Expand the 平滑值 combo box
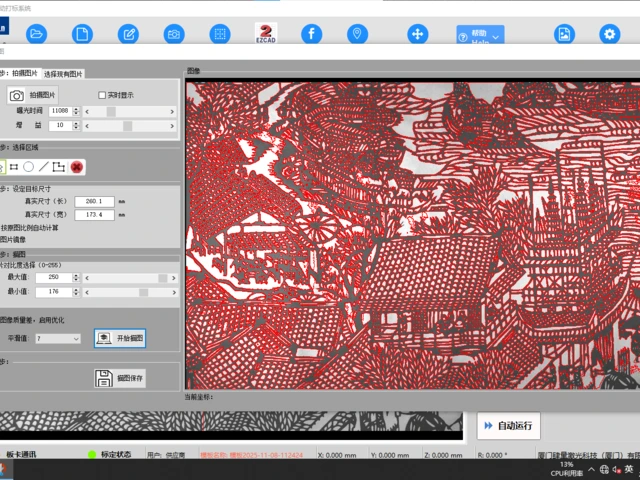 click(x=58, y=338)
